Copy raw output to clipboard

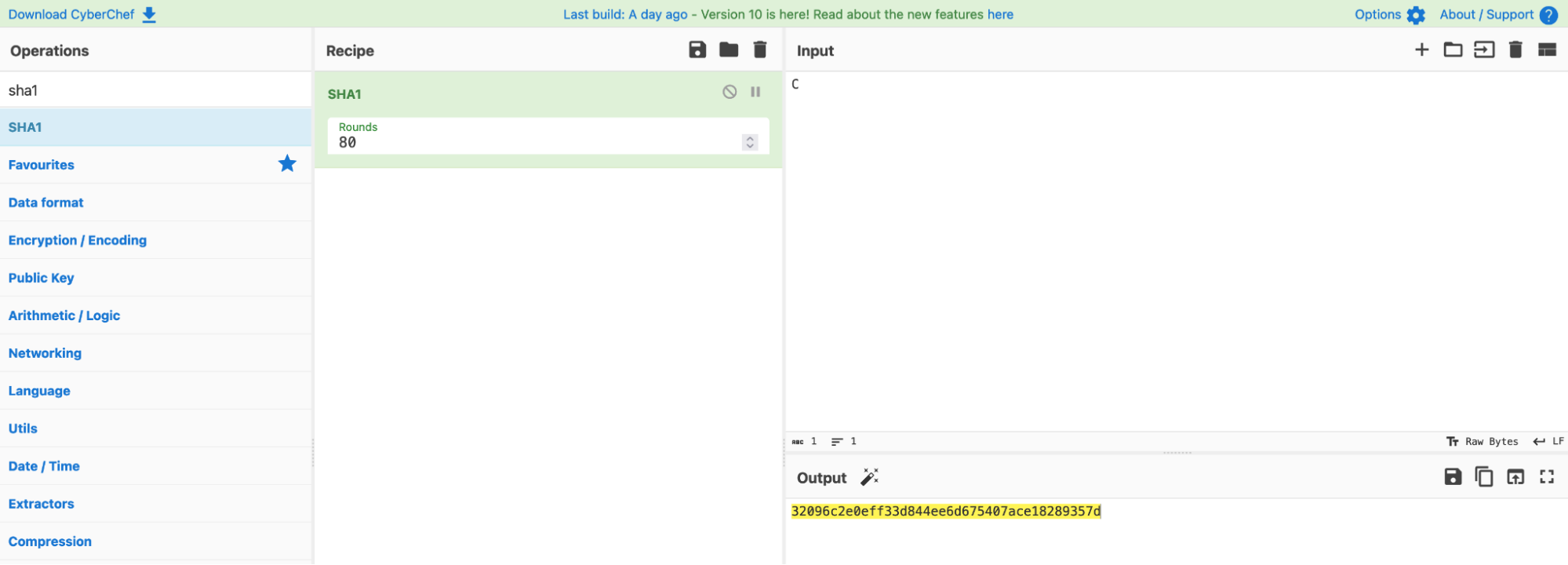(1484, 477)
